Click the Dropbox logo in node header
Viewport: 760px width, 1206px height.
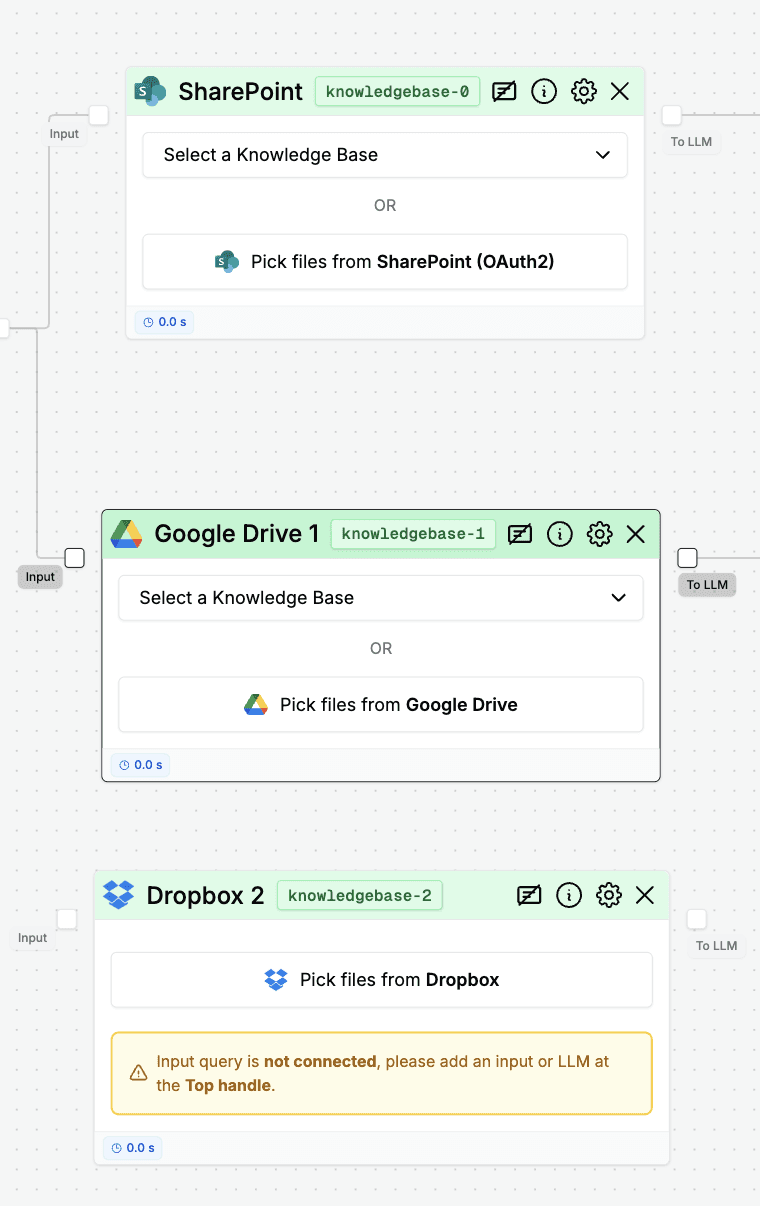tap(119, 895)
